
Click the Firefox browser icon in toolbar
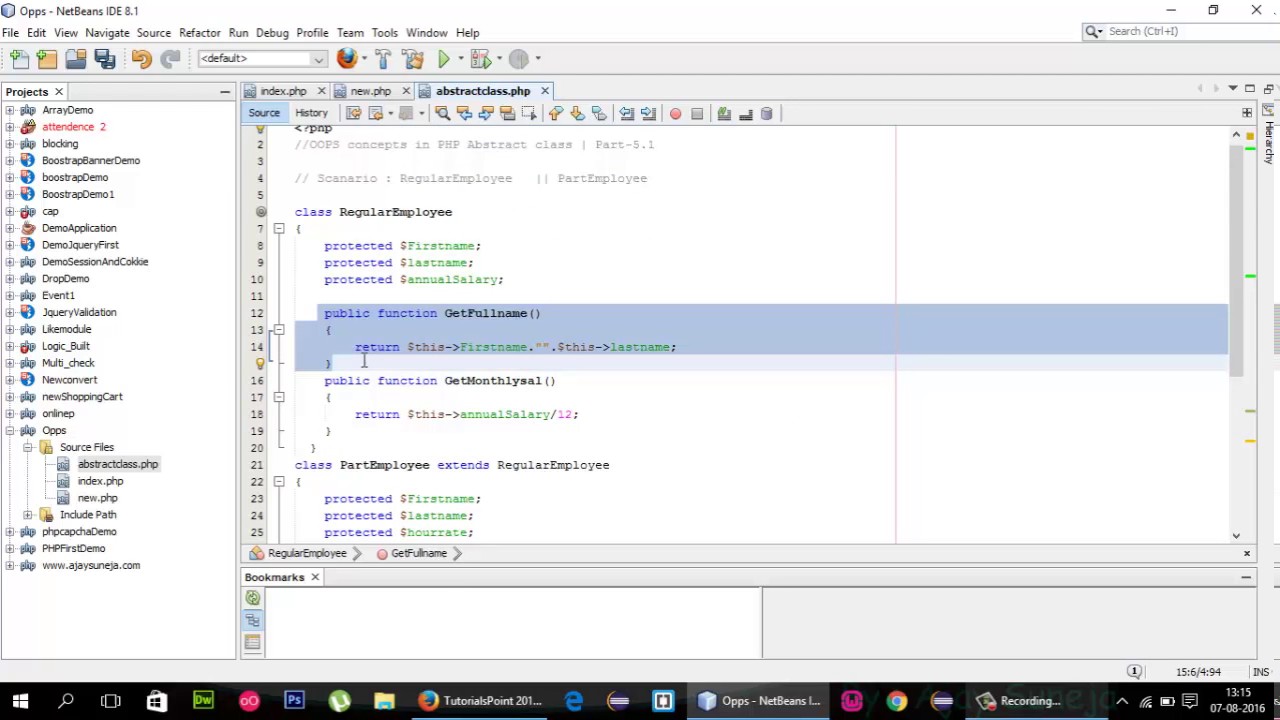pos(346,59)
